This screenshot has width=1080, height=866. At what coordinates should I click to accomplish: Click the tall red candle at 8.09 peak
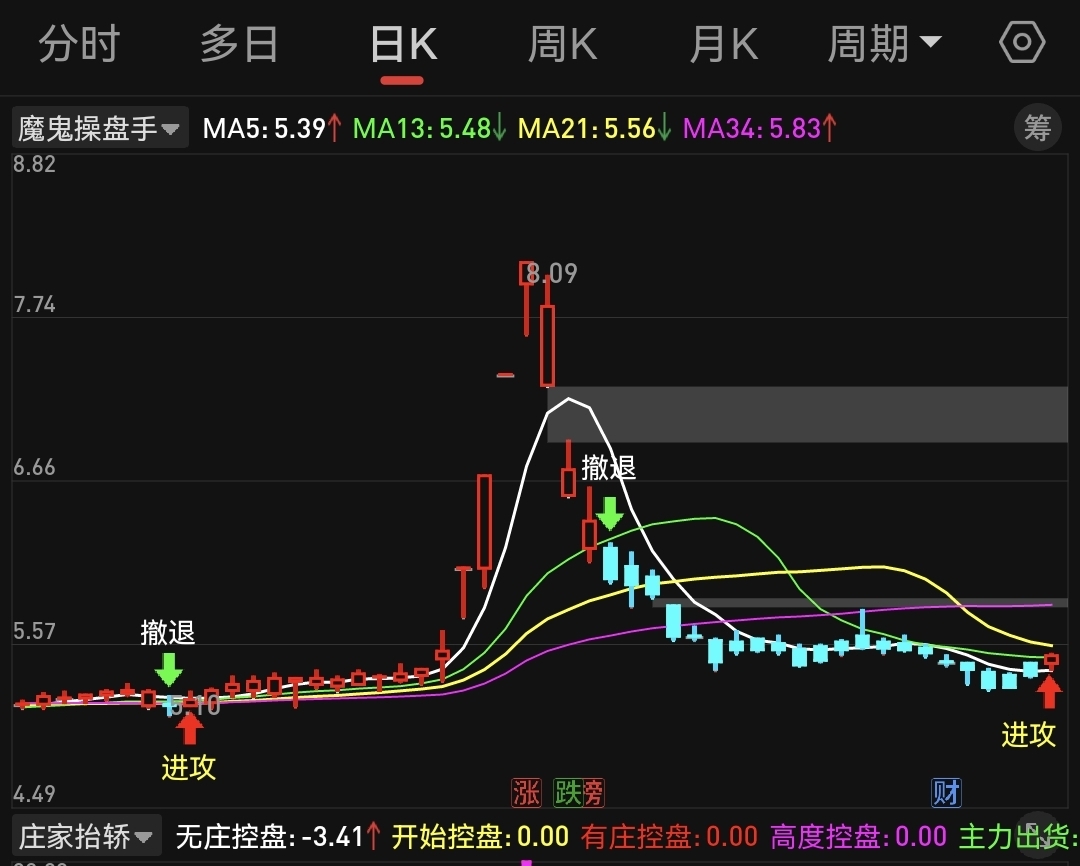click(527, 298)
